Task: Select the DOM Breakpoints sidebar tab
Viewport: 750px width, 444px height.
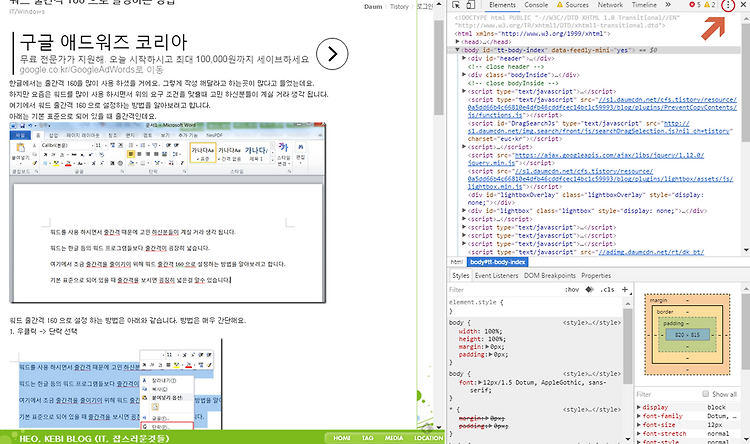Action: (x=550, y=276)
